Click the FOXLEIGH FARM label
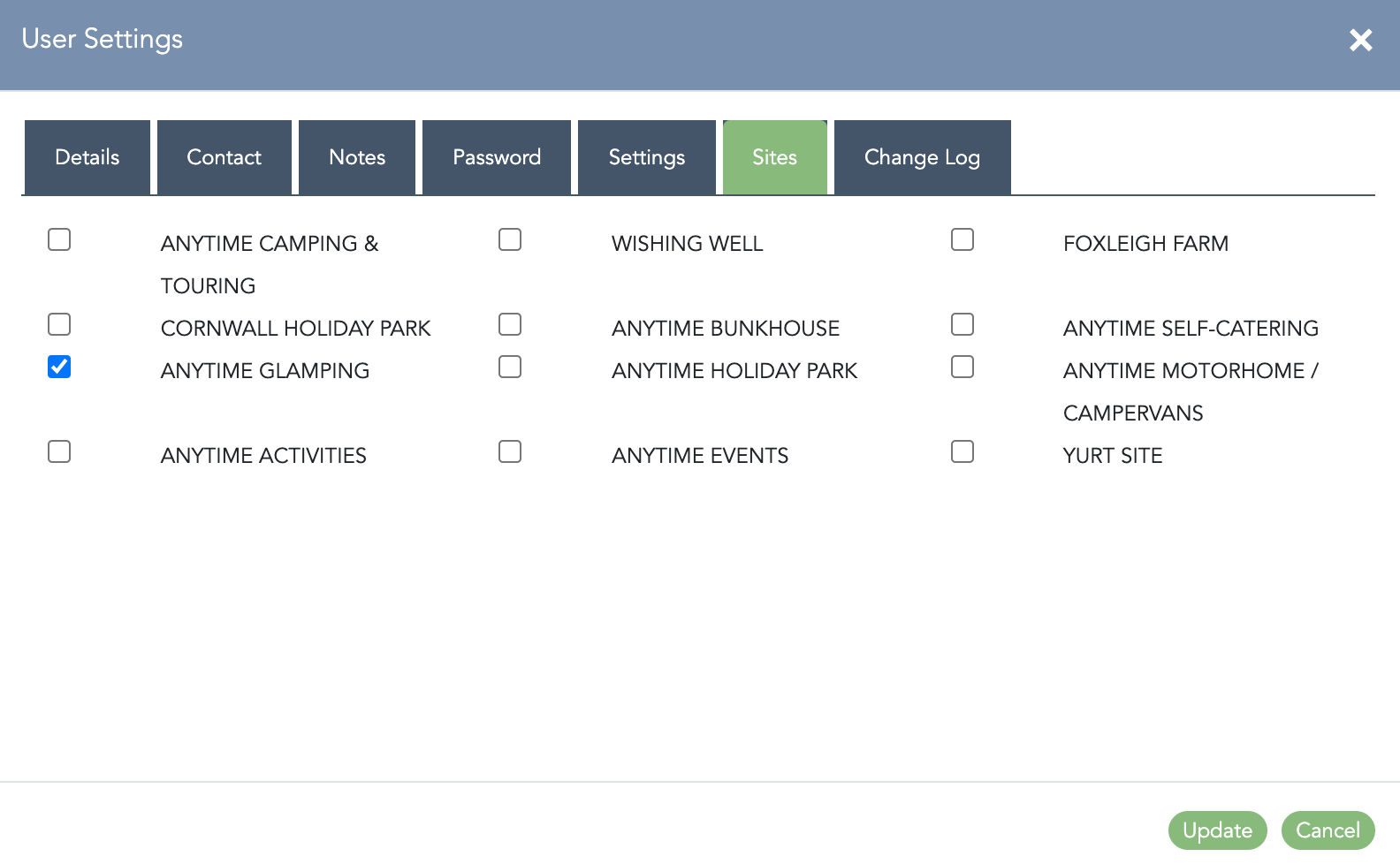This screenshot has height=864, width=1400. 1145,244
